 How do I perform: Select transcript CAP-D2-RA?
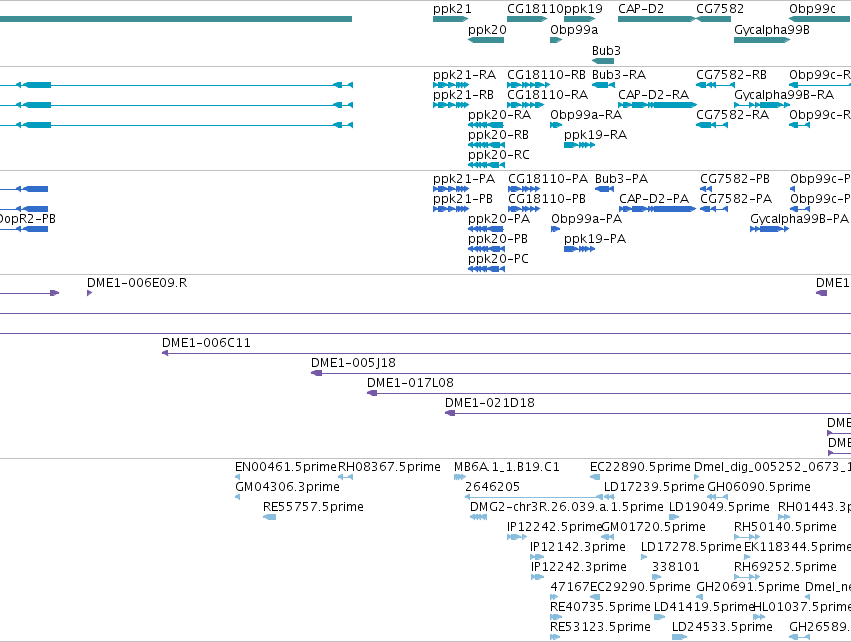tap(658, 105)
